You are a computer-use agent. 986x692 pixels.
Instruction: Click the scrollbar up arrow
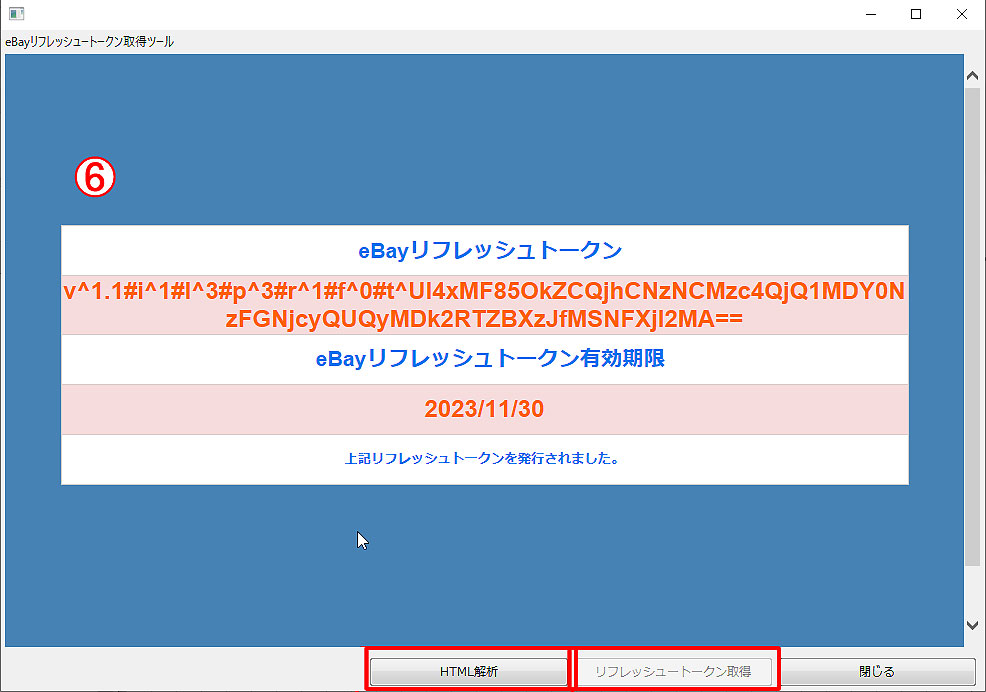tap(972, 75)
